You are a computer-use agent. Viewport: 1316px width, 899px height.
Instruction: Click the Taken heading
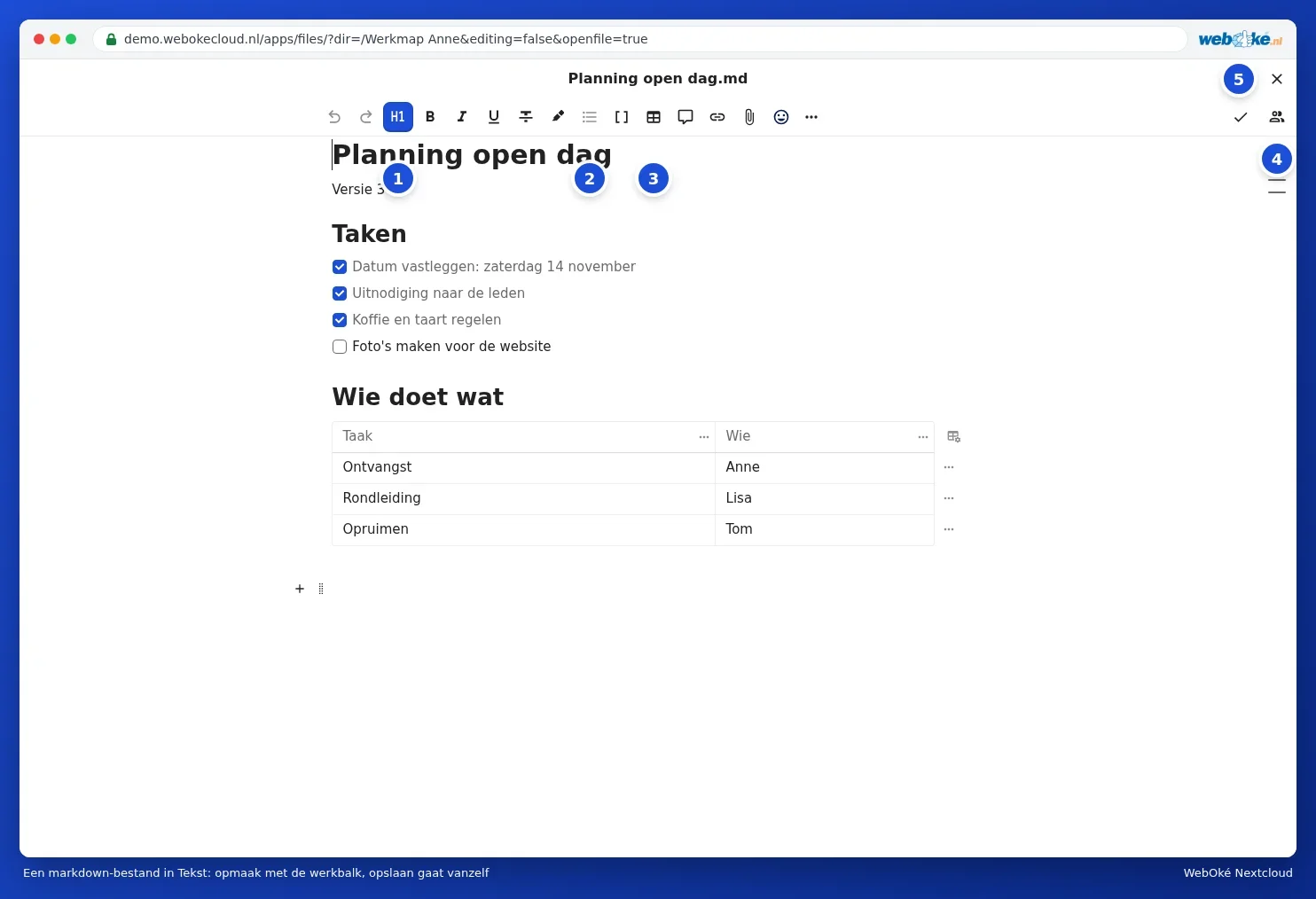coord(369,234)
